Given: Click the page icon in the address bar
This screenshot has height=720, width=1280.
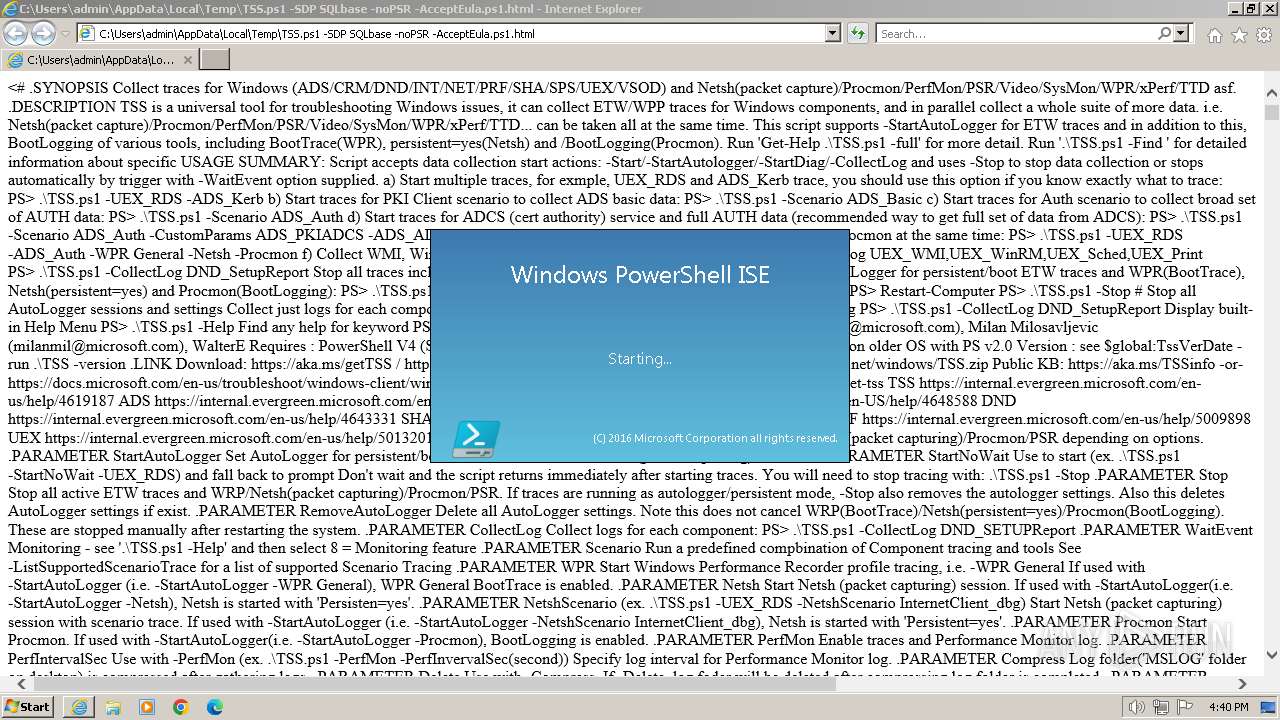Looking at the screenshot, I should (x=87, y=33).
